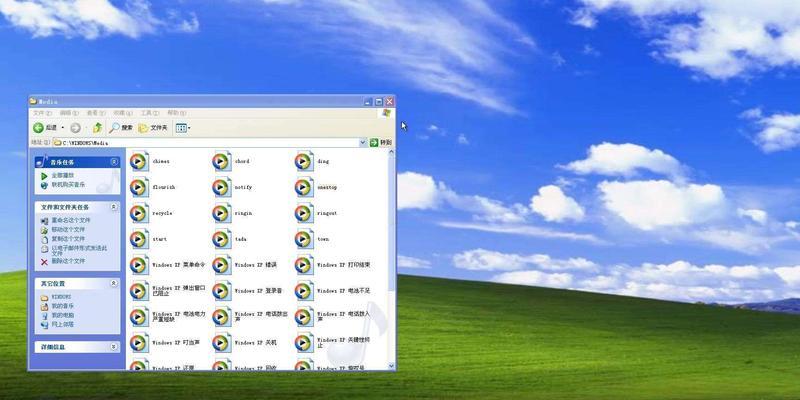Viewport: 800px width, 400px height.
Task: Select Windows XP 错误 file icon
Action: [x=221, y=265]
